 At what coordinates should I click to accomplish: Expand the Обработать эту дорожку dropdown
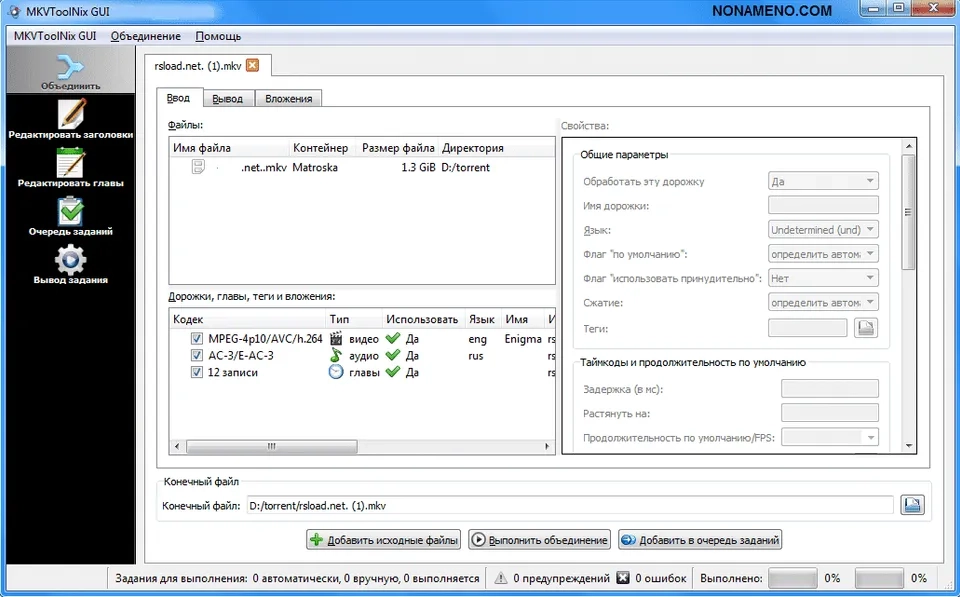click(x=822, y=181)
